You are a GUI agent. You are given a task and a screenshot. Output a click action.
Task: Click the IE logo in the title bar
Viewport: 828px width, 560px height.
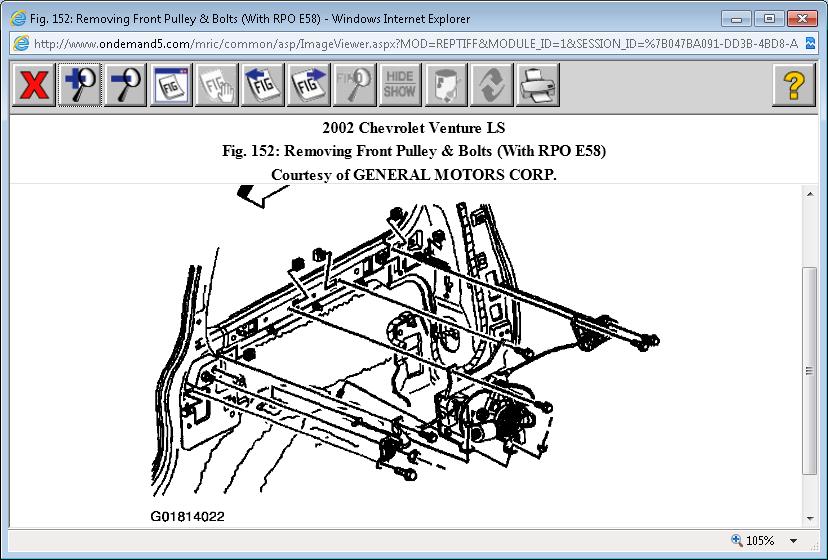[x=18, y=18]
